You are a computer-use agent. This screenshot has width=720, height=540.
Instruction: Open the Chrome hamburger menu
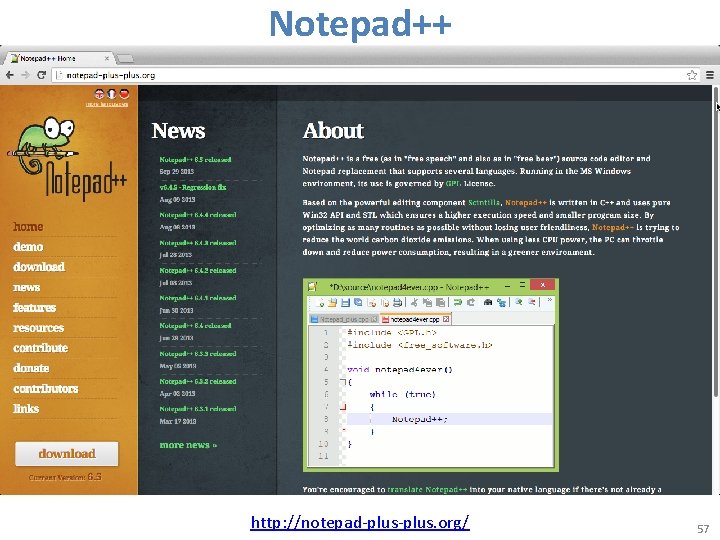pos(710,75)
